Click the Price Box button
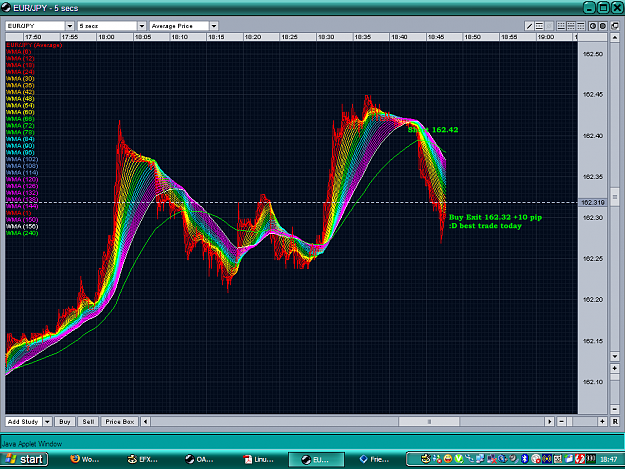625x469 pixels. (x=120, y=422)
